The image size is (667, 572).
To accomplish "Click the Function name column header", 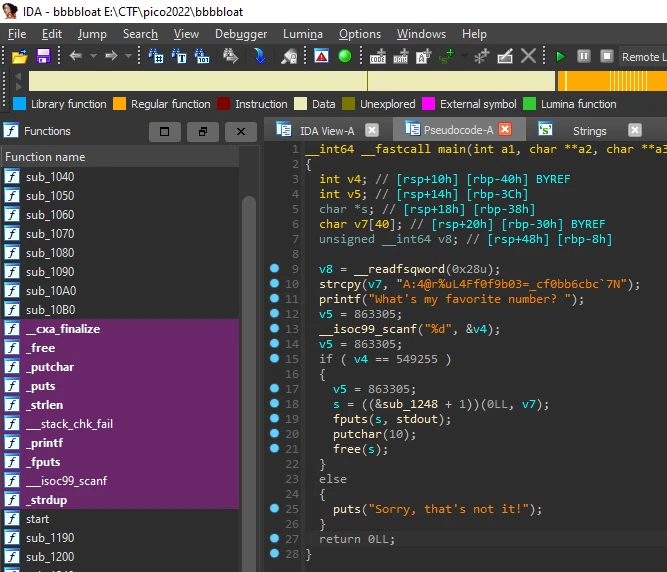I will (121, 157).
